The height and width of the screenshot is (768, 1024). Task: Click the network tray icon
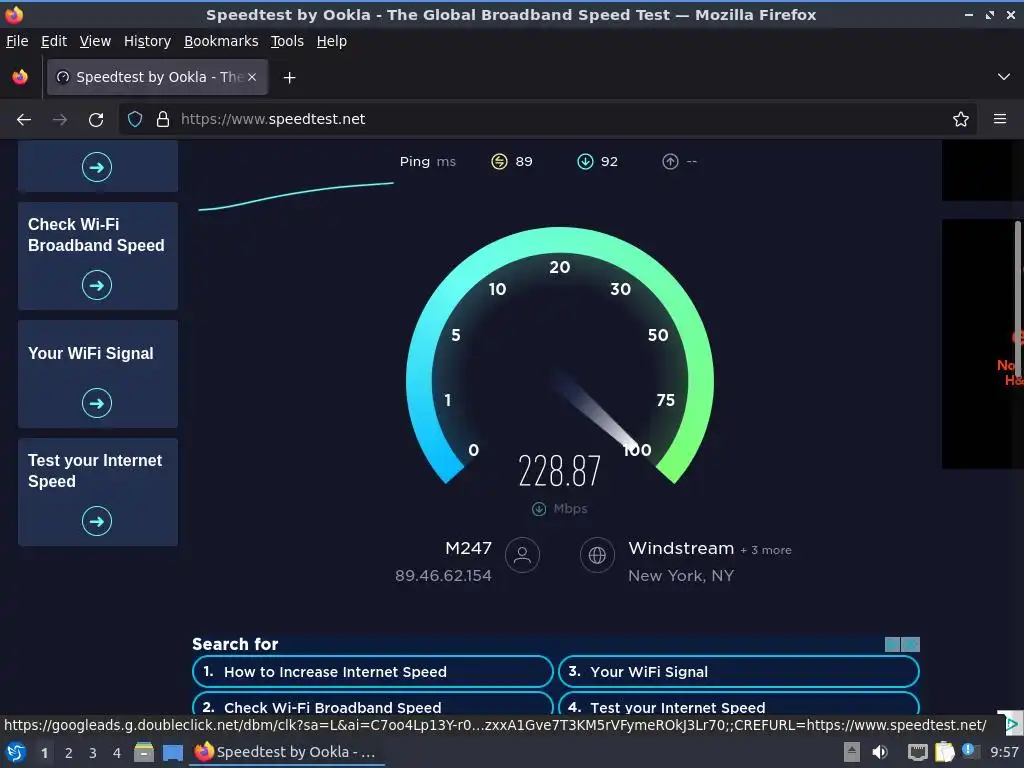click(918, 752)
